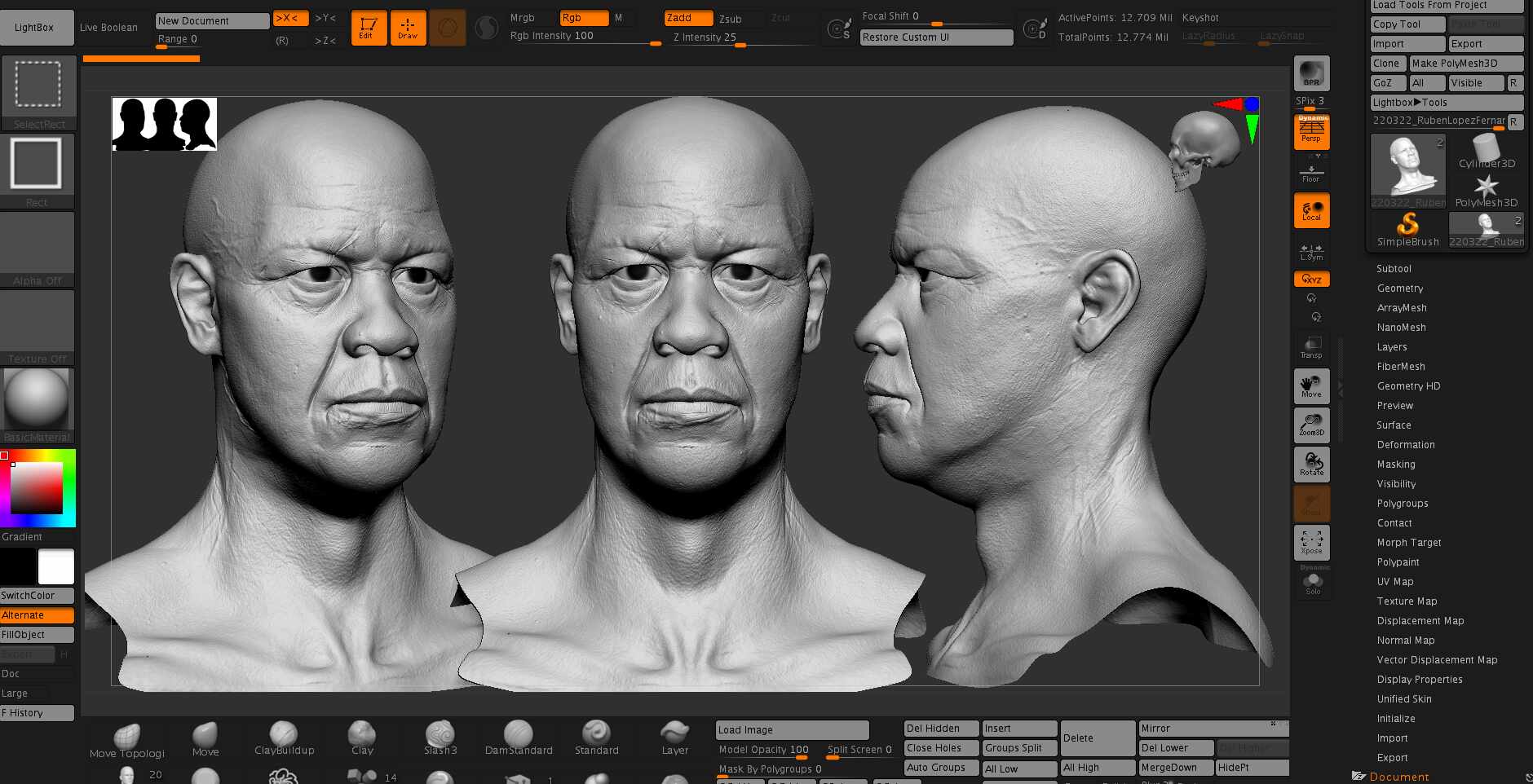Toggle Persp dynamic perspective
This screenshot has height=784, width=1533.
pos(1311,132)
